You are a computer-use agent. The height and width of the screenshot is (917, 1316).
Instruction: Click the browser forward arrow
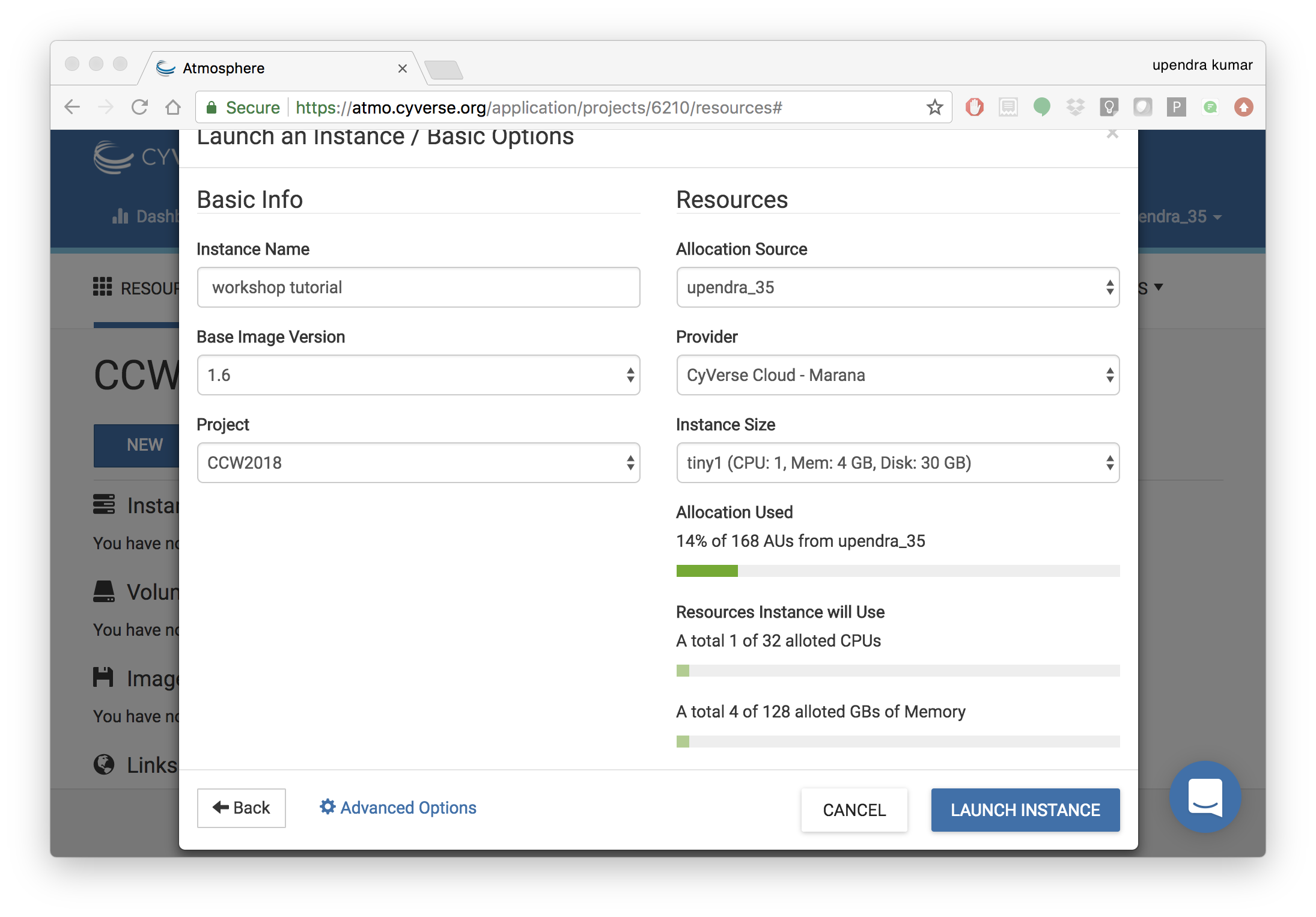[106, 108]
